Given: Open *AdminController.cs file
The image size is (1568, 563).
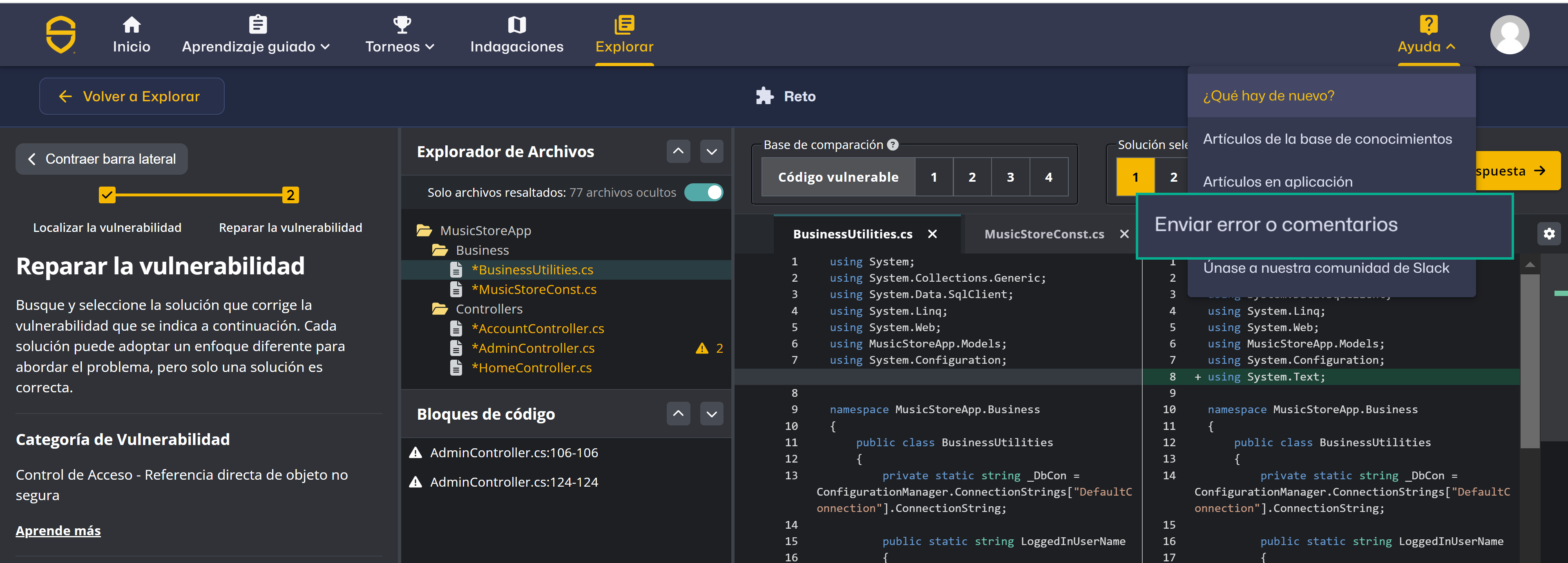Looking at the screenshot, I should [533, 348].
